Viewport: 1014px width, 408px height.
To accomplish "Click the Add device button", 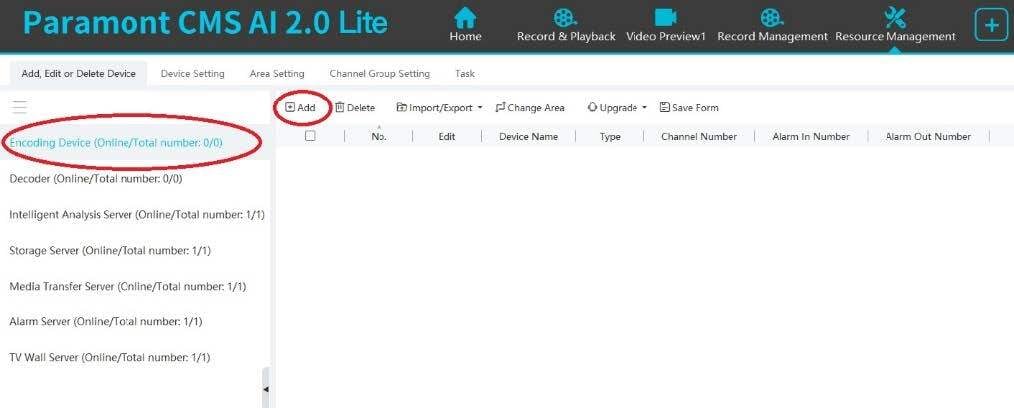I will click(x=301, y=107).
